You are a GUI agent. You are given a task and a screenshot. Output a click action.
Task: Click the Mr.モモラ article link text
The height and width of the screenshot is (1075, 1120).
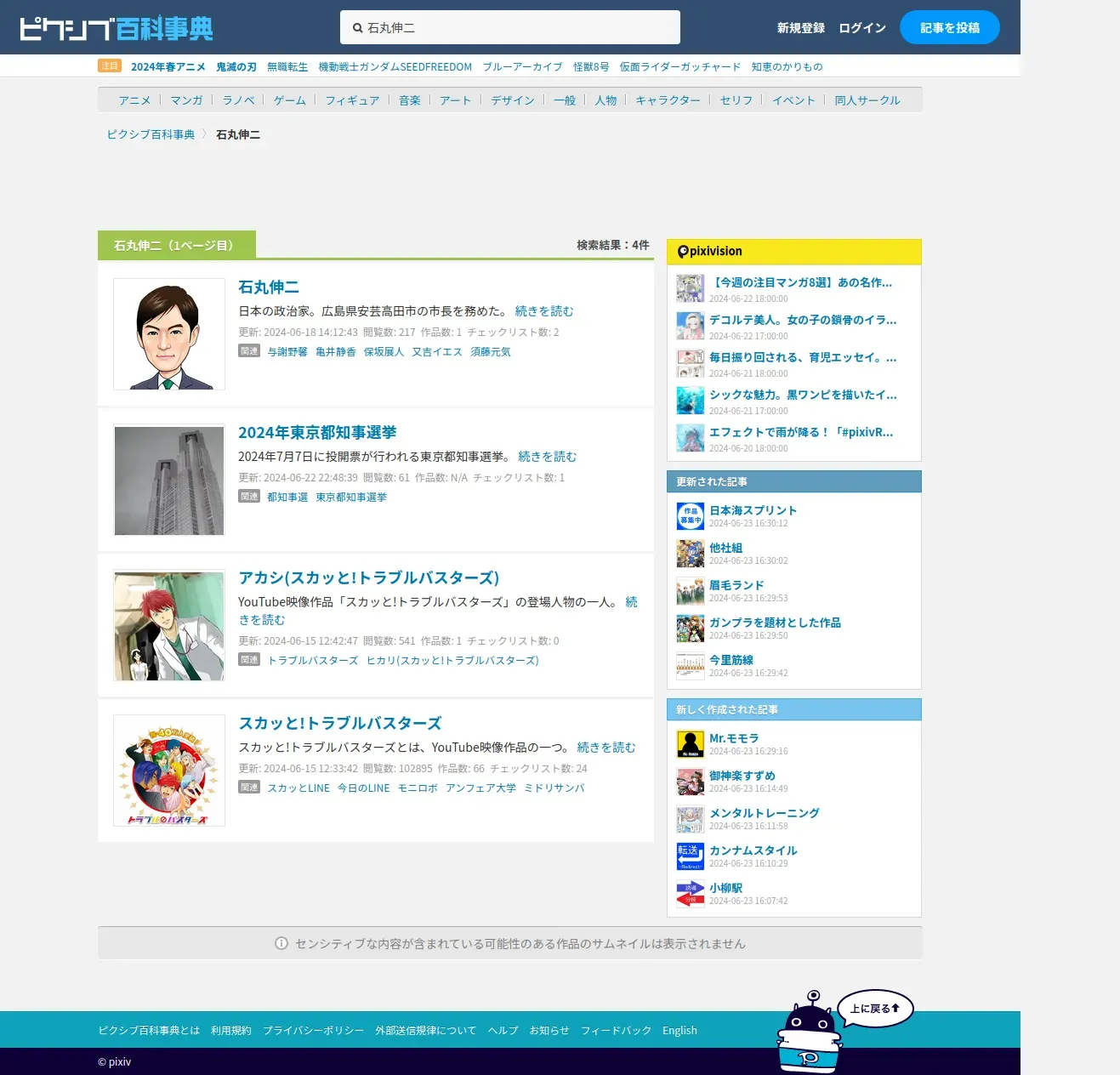pos(734,738)
